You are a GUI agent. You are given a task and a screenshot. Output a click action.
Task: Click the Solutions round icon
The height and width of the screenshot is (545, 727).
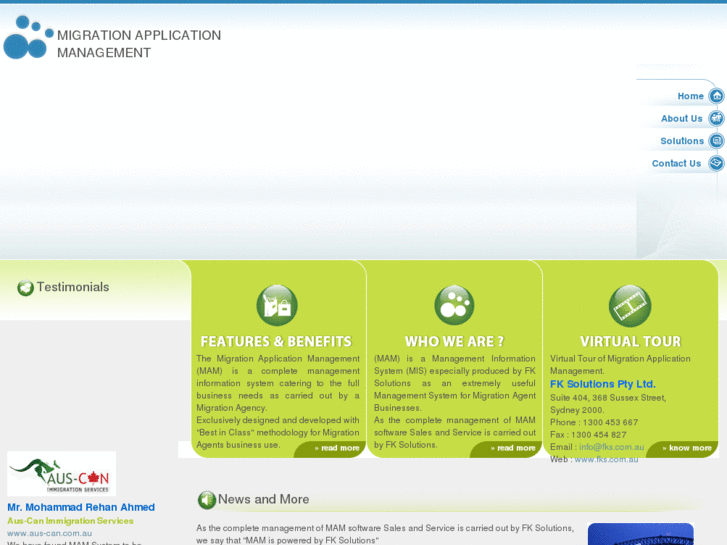coord(717,141)
